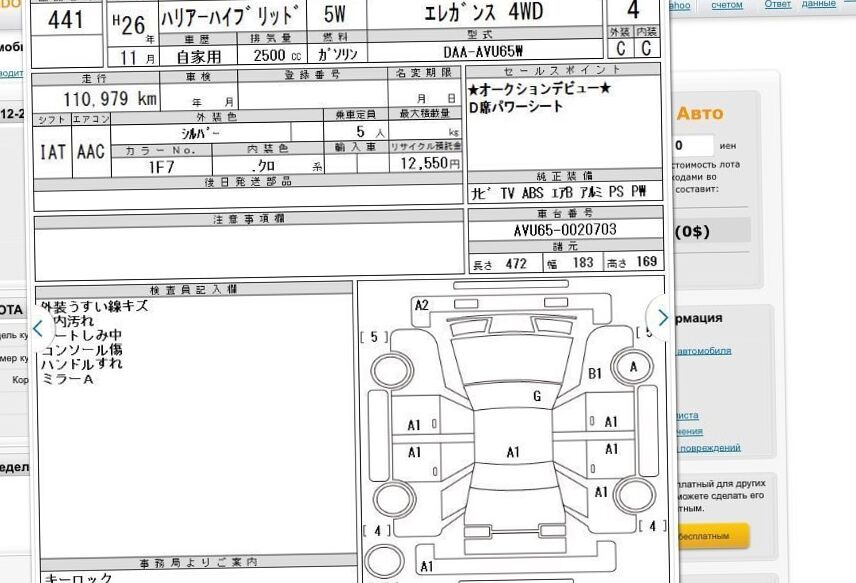Click the seating capacity '5 人'

click(x=370, y=132)
